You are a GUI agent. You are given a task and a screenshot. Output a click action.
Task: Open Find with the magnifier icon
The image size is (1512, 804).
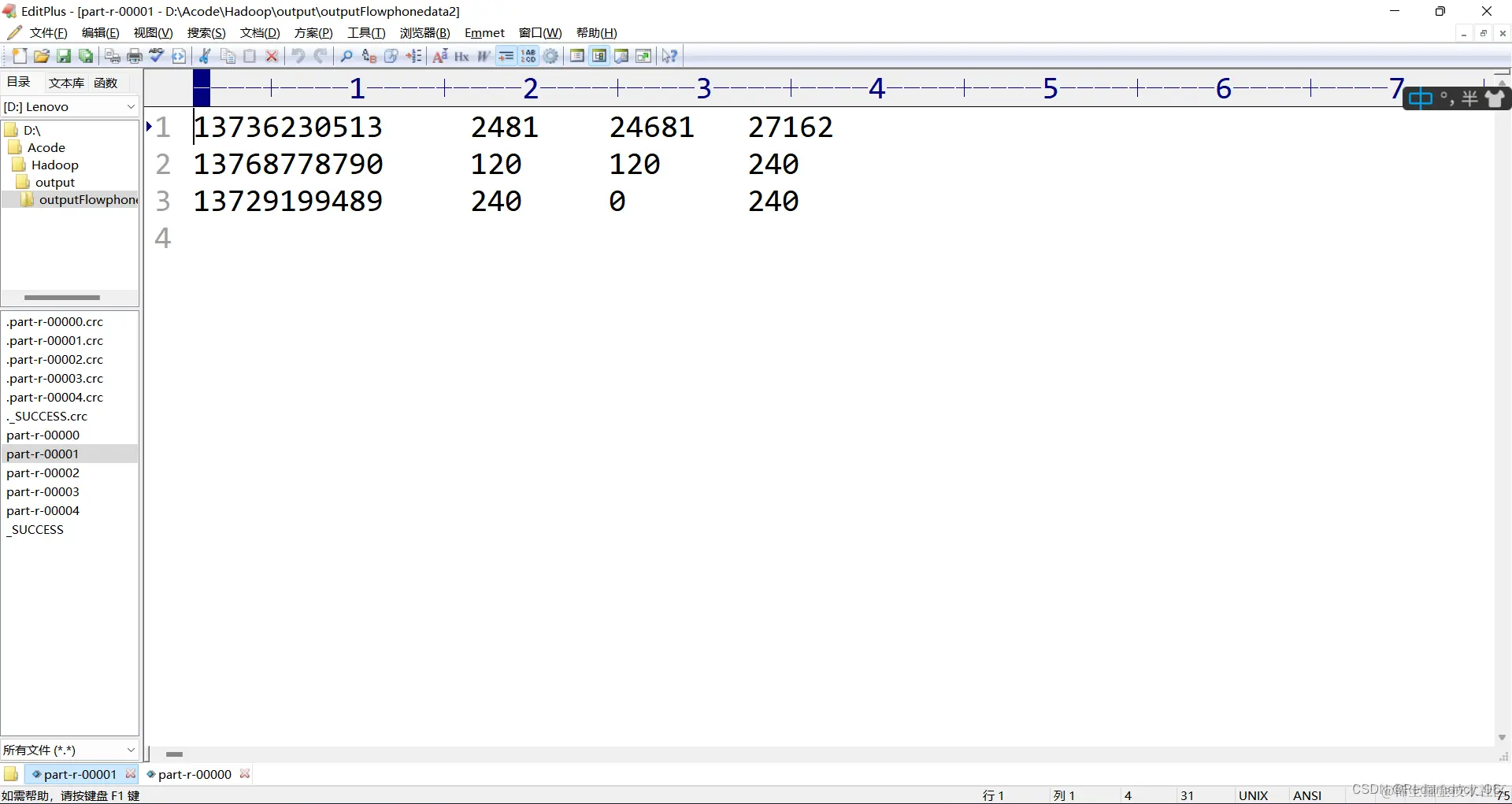(x=346, y=56)
